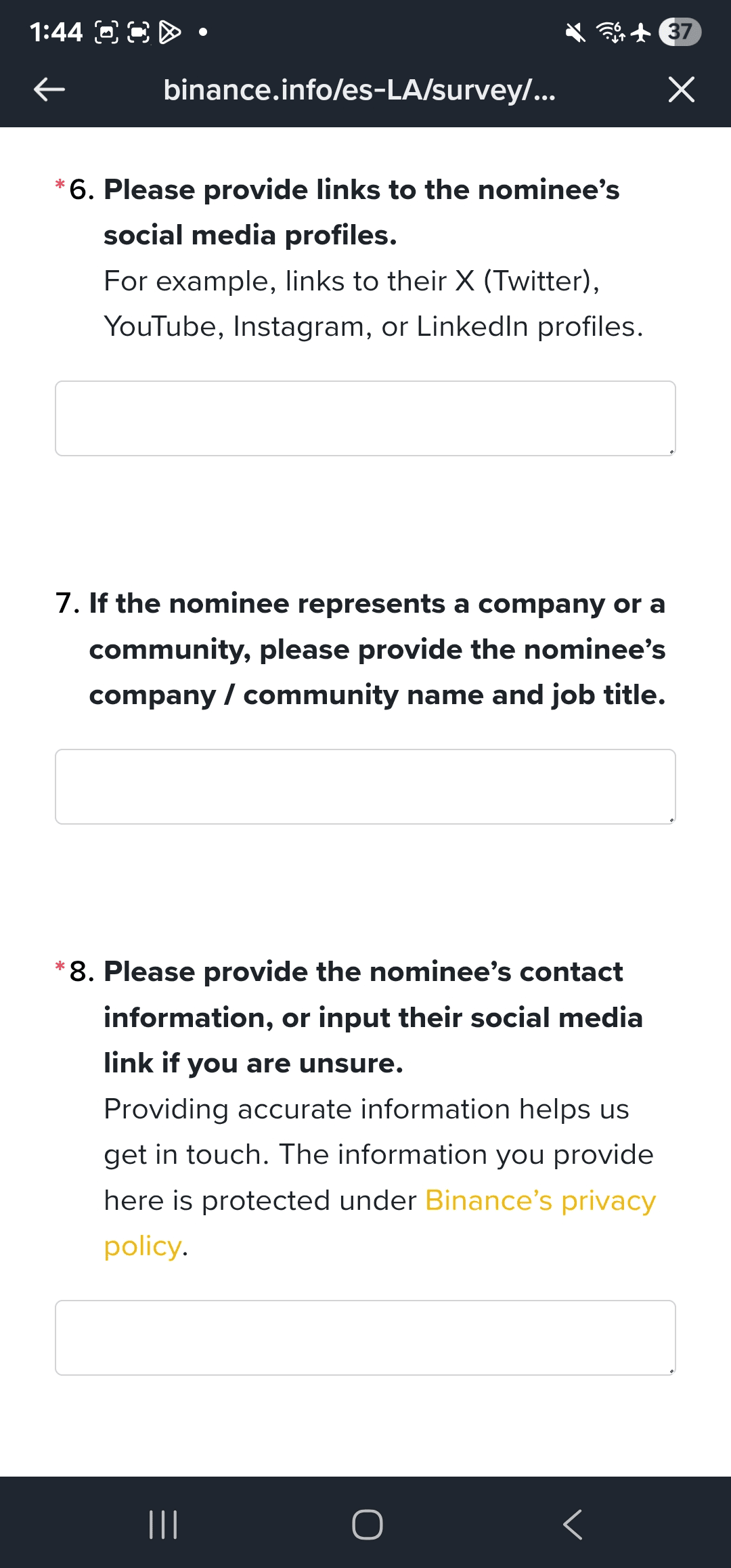Tap the binance.info URL title
Screen dimensions: 731x1568
[359, 89]
